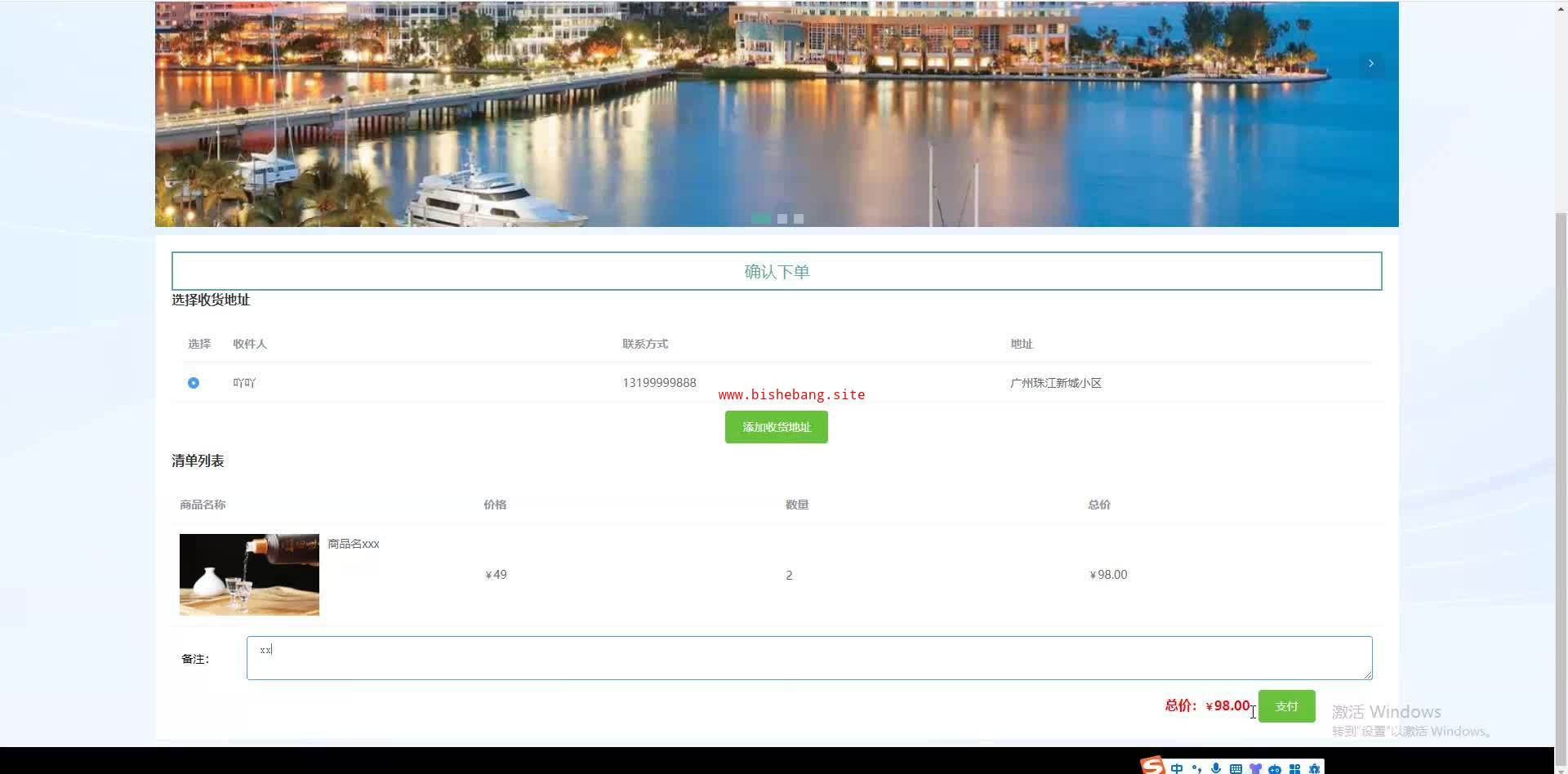The width and height of the screenshot is (1568, 774).
Task: Select the third carousel indicator dot
Action: 799,219
